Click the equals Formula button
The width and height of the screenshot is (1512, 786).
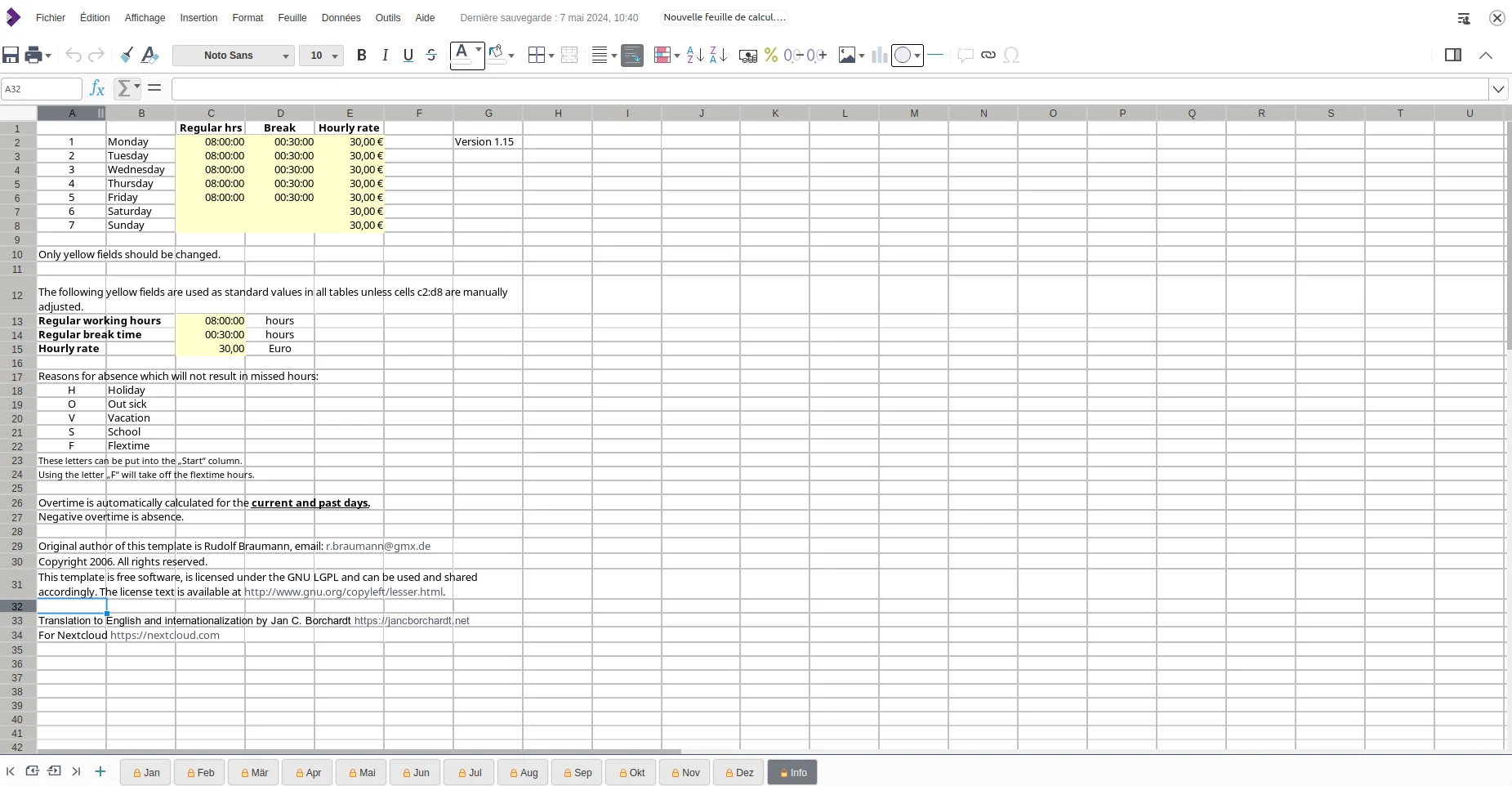click(x=154, y=88)
